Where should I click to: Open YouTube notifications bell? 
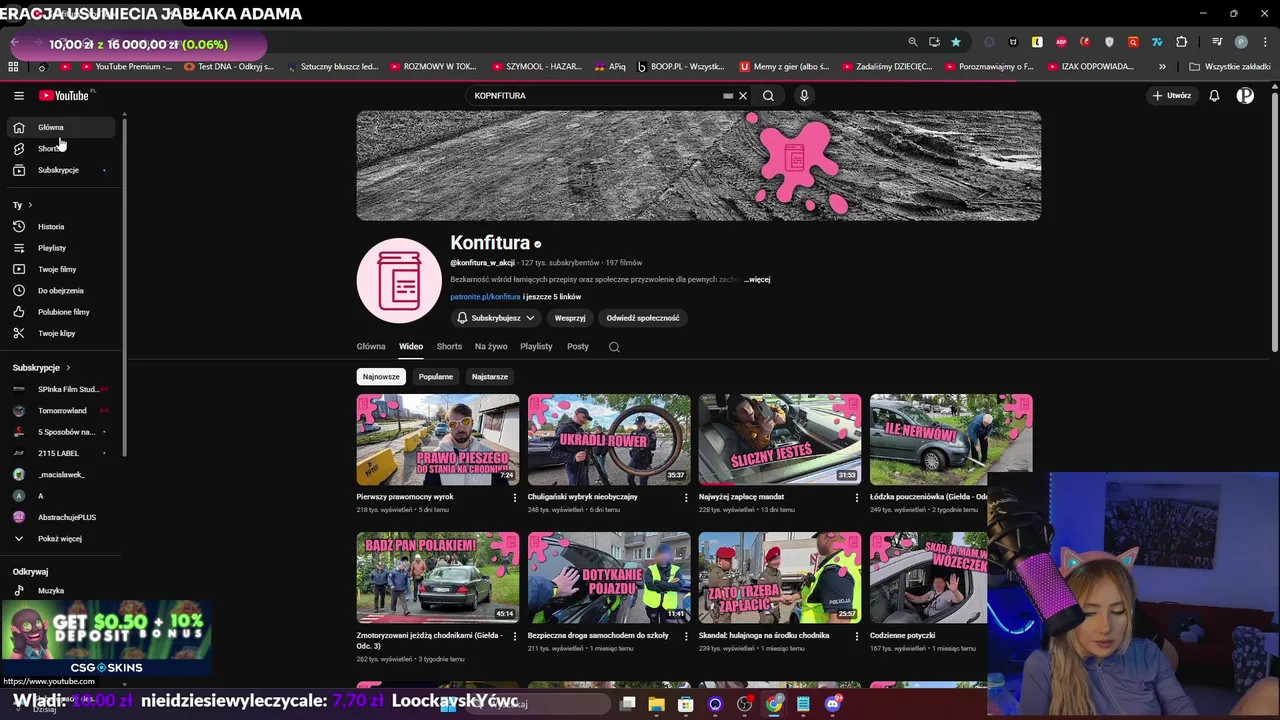1214,96
